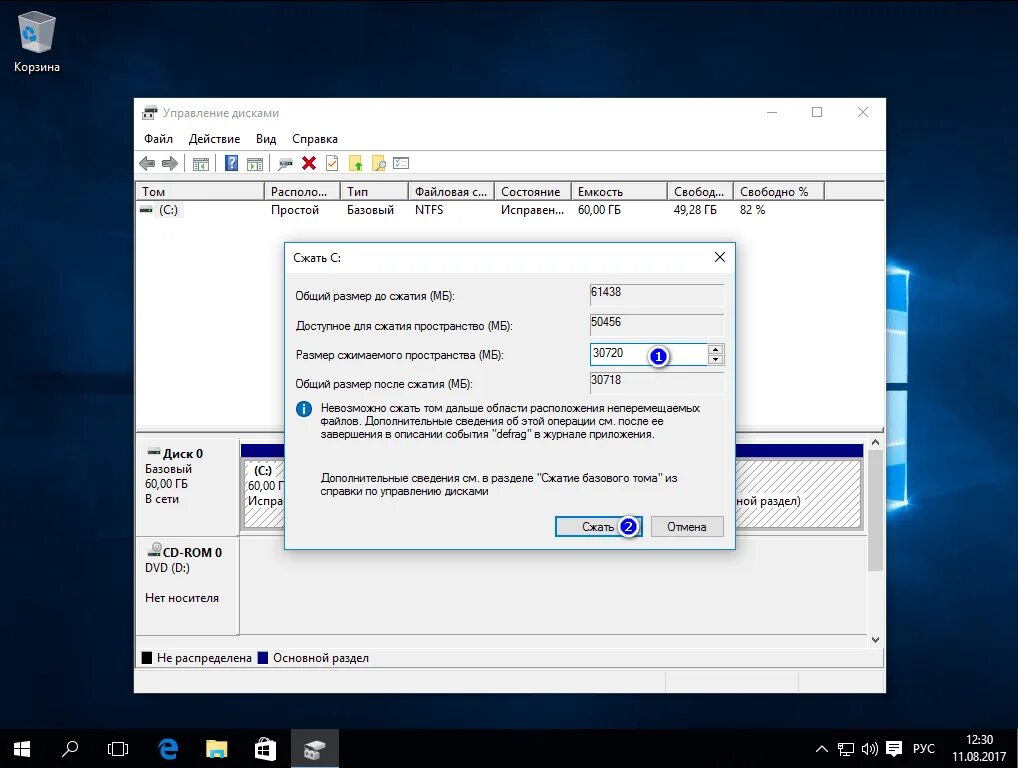The width and height of the screenshot is (1018, 768).
Task: Sort by the Свободно % column header
Action: pyautogui.click(x=778, y=192)
